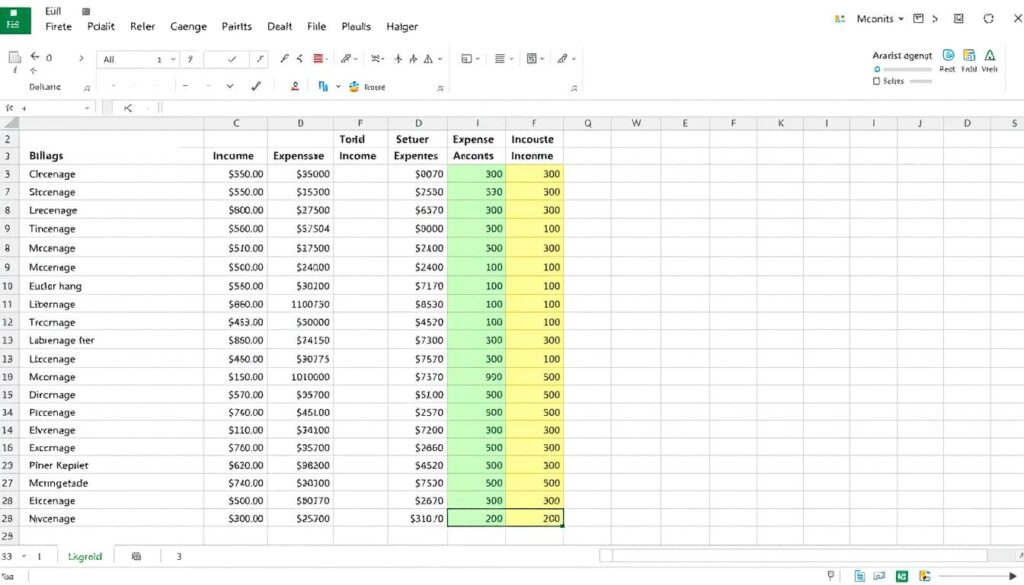Click the colored squares icon beside Mconits
Screen dimensions: 1024x585
tap(840, 19)
